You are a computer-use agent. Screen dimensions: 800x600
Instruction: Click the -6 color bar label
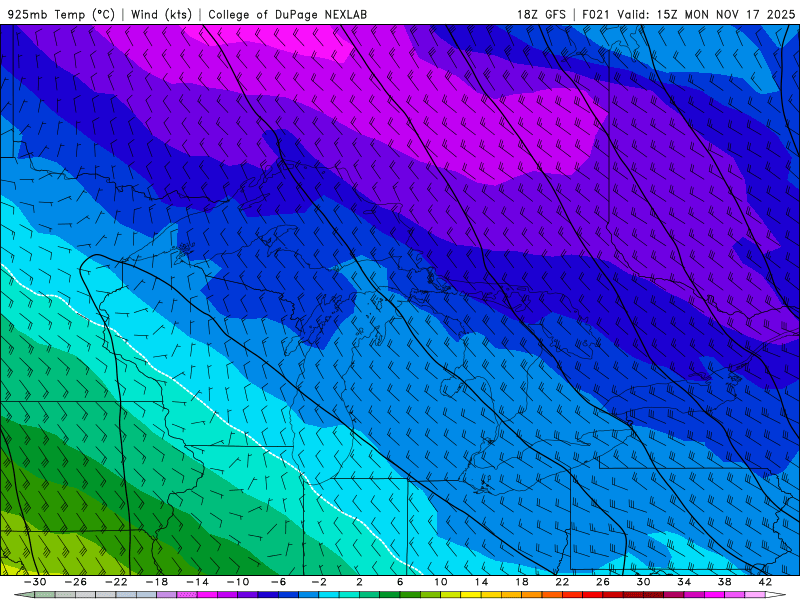[x=279, y=582]
